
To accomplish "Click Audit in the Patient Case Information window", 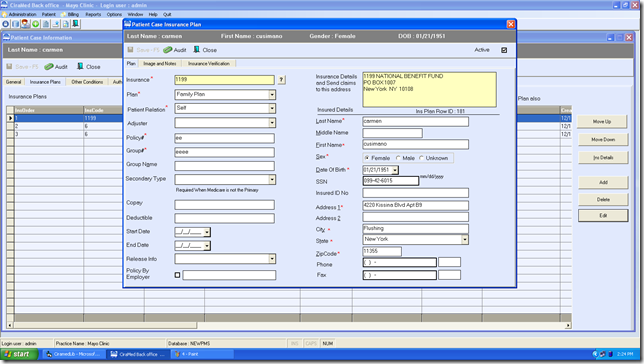I will point(56,67).
